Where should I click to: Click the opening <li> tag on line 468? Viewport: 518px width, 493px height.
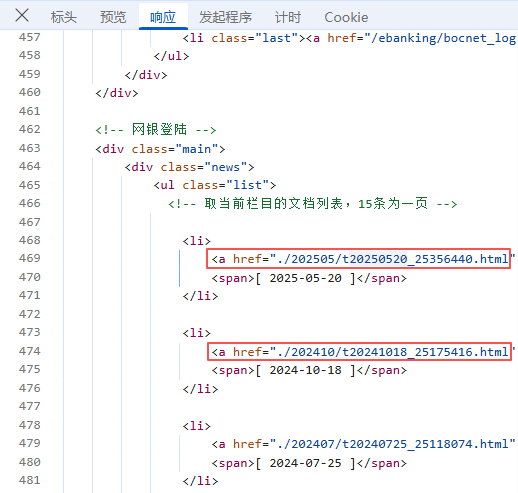[x=197, y=241]
